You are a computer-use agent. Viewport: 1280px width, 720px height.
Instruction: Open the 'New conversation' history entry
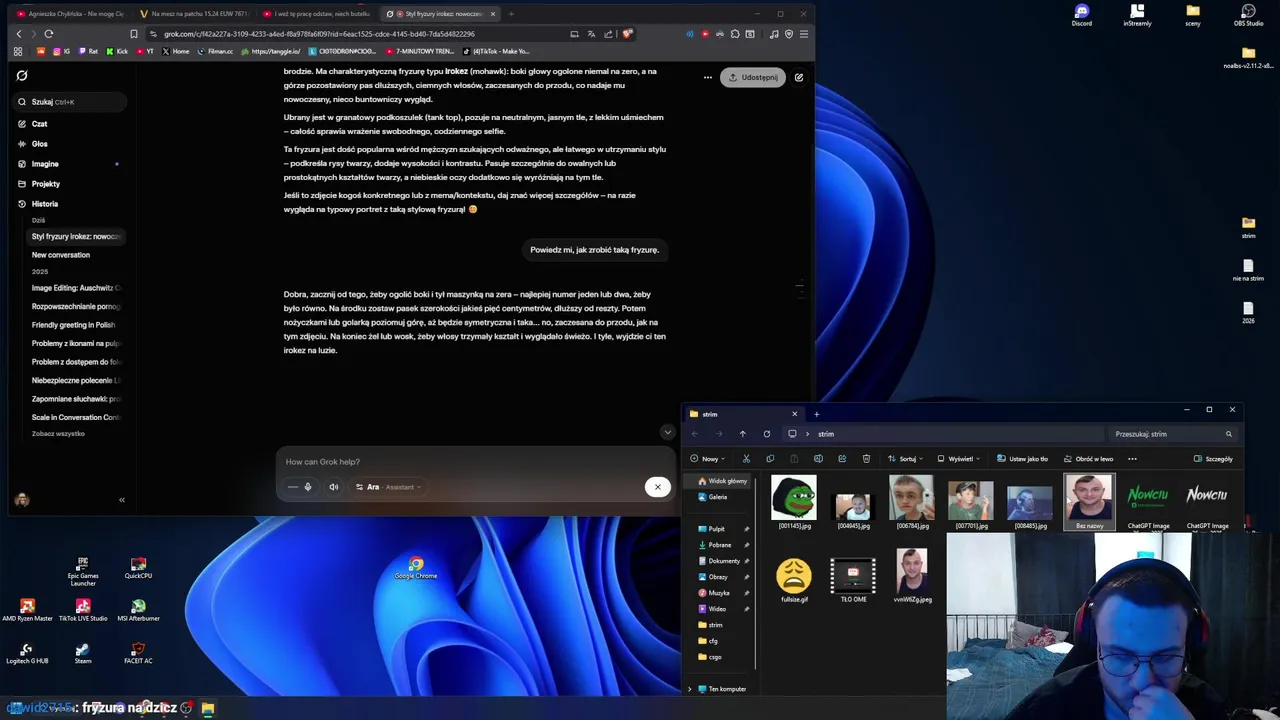coord(61,255)
